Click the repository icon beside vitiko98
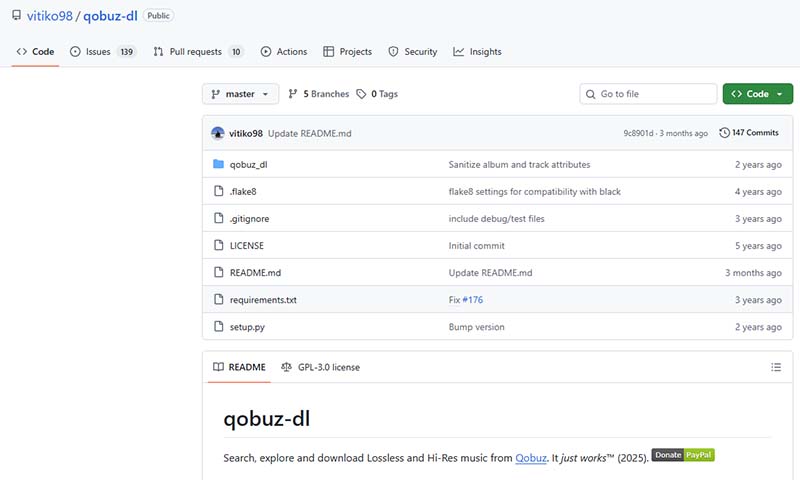This screenshot has height=480, width=800. tap(16, 16)
